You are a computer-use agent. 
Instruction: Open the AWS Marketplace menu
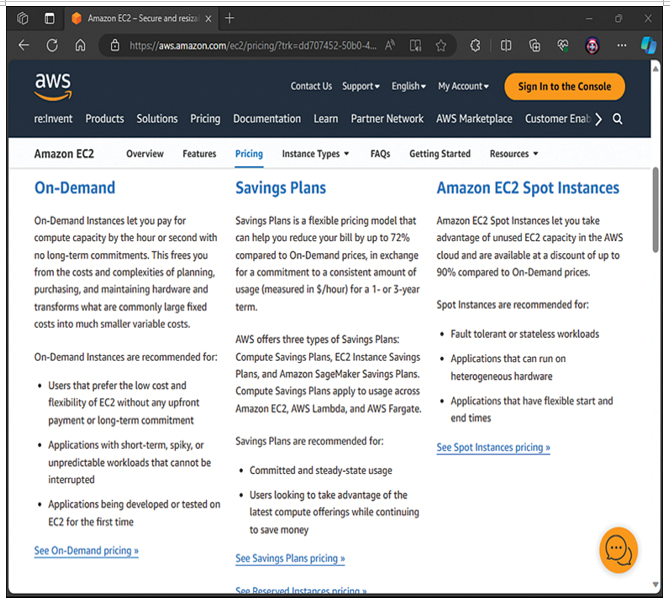pyautogui.click(x=474, y=119)
